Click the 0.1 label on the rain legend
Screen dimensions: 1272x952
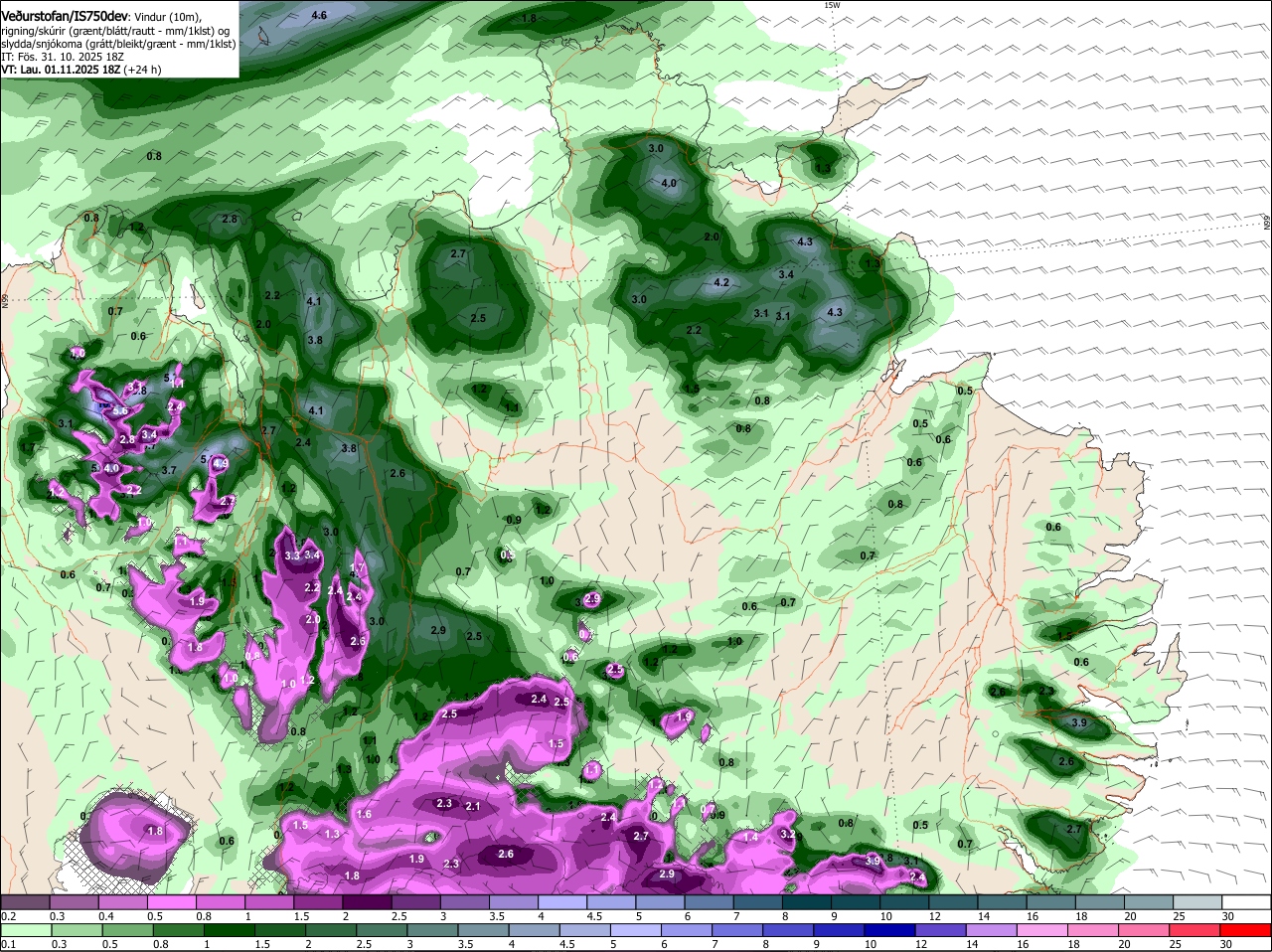click(8, 945)
